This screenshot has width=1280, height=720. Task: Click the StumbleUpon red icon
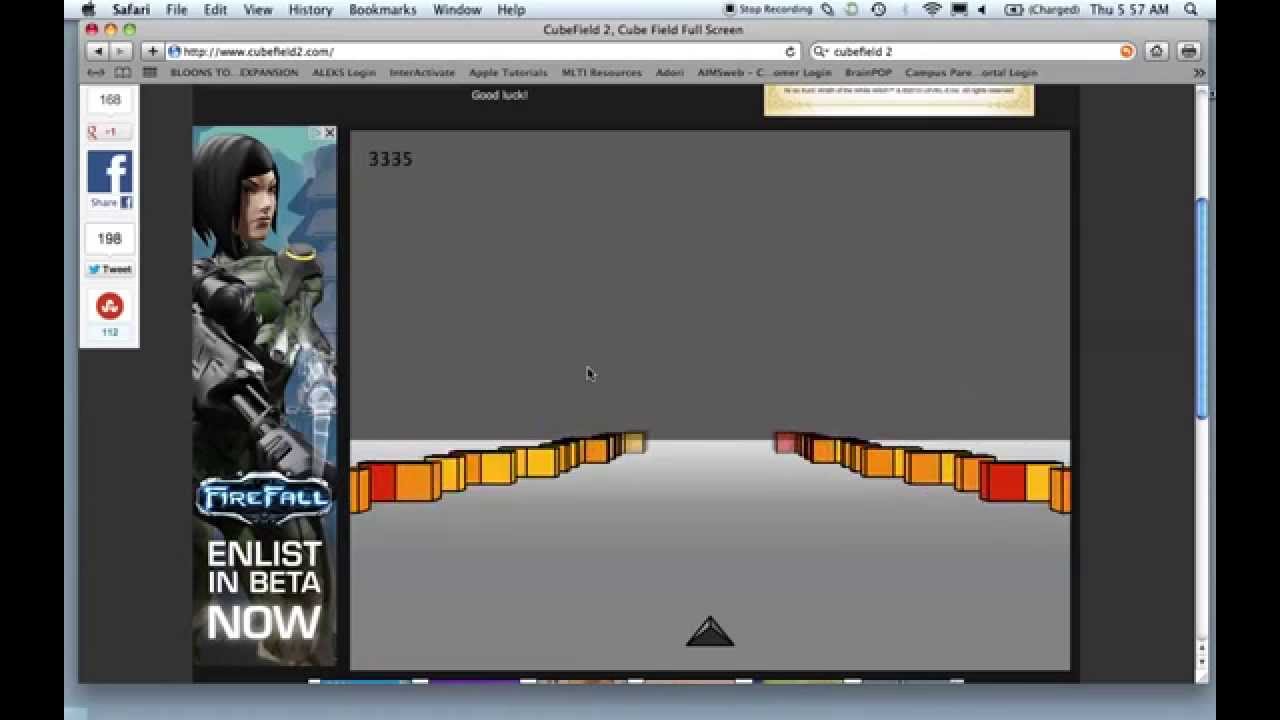109,306
